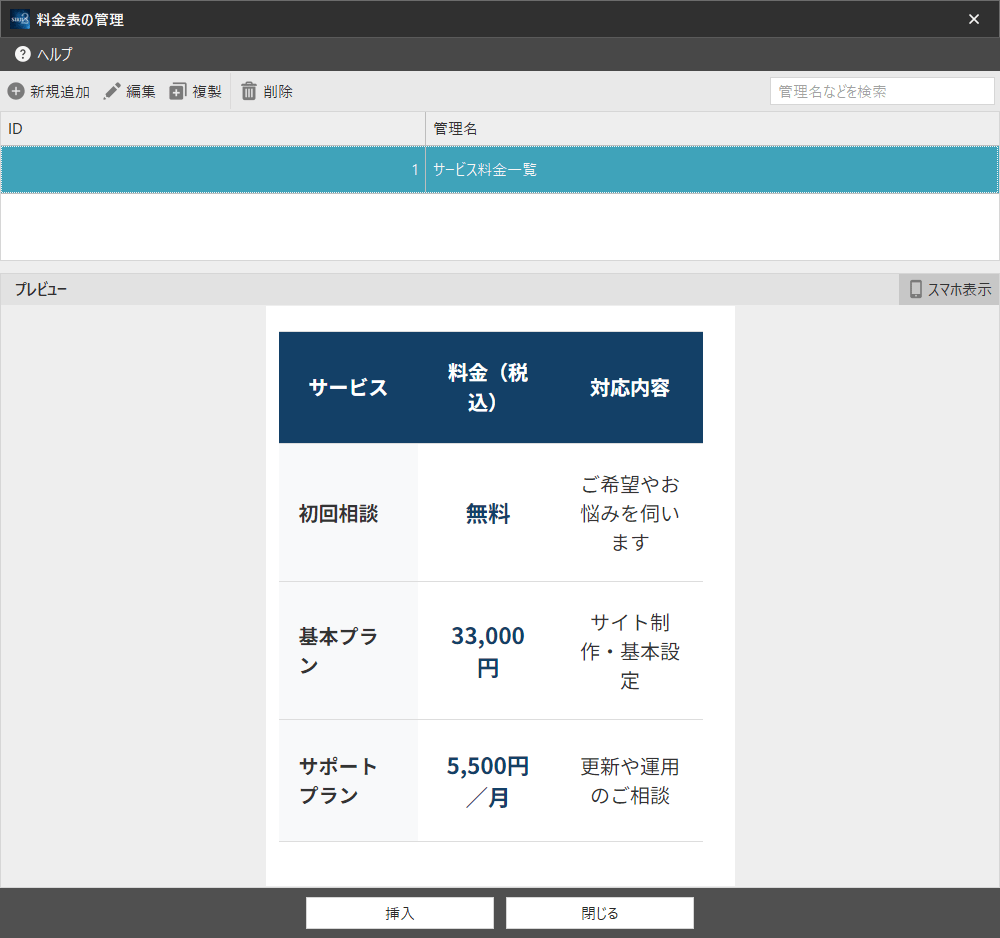Screen dimensions: 1000x938
Task: Click the サイト制作・基本設定 description
Action: click(x=630, y=651)
